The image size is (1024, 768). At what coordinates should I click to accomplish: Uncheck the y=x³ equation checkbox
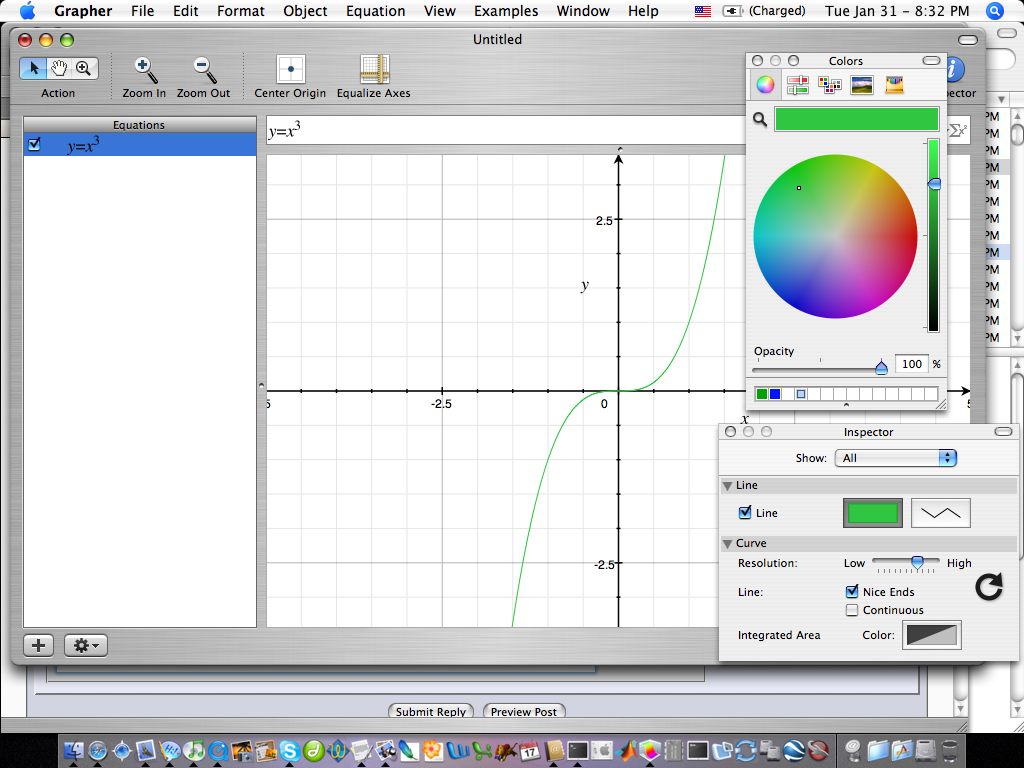35,145
